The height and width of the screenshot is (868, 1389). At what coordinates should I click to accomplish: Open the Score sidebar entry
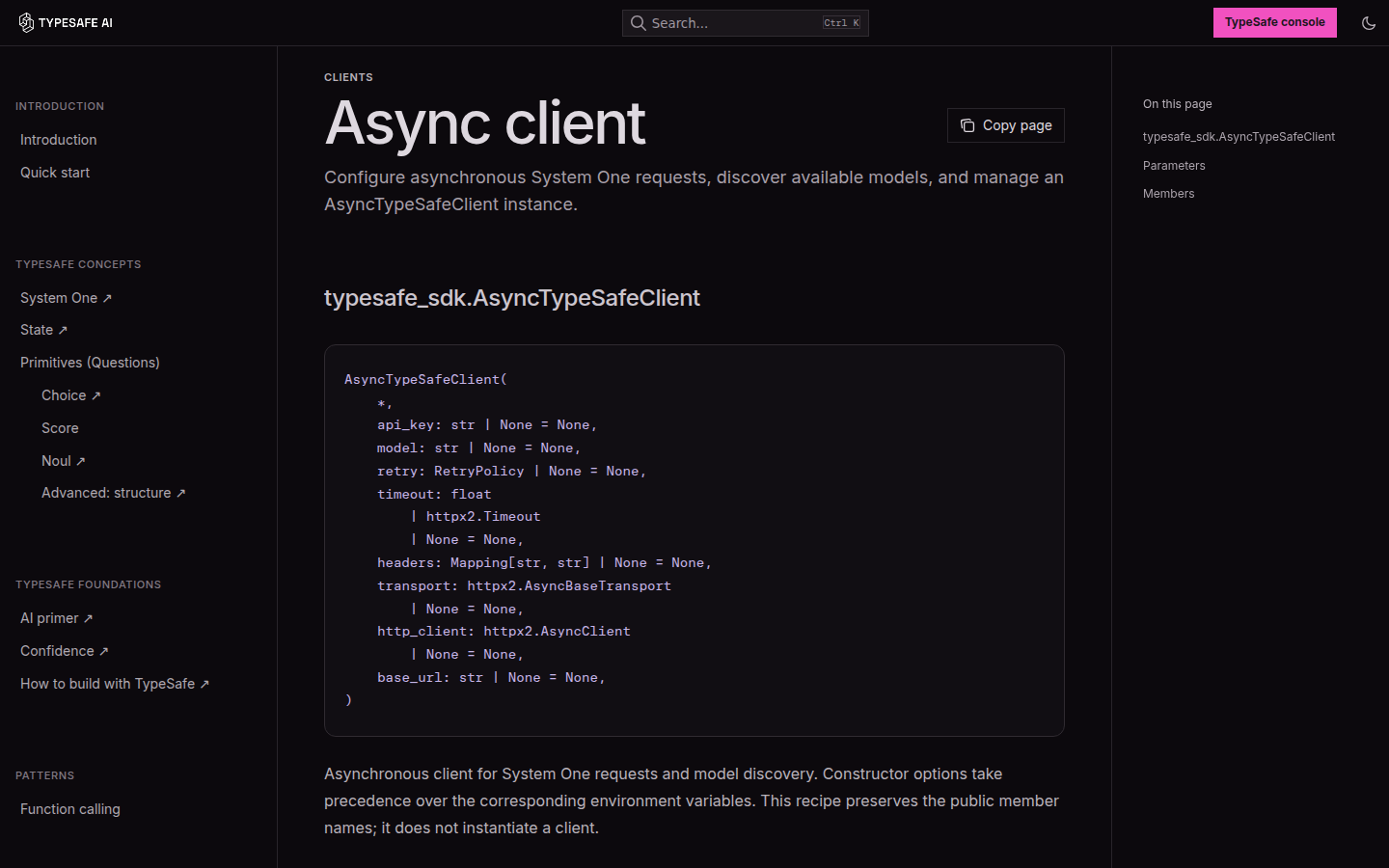[x=60, y=428]
